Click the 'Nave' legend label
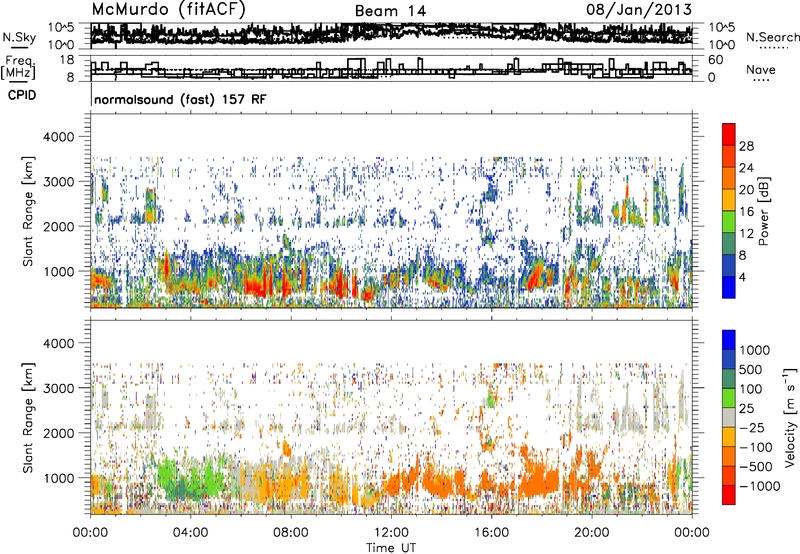 tap(761, 70)
